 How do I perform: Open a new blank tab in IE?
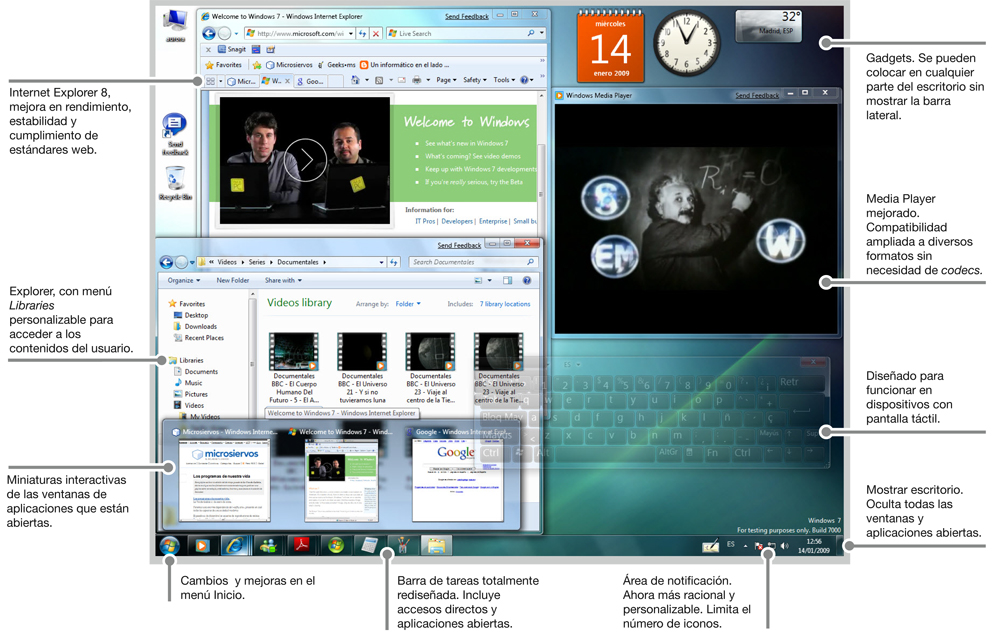coord(335,81)
